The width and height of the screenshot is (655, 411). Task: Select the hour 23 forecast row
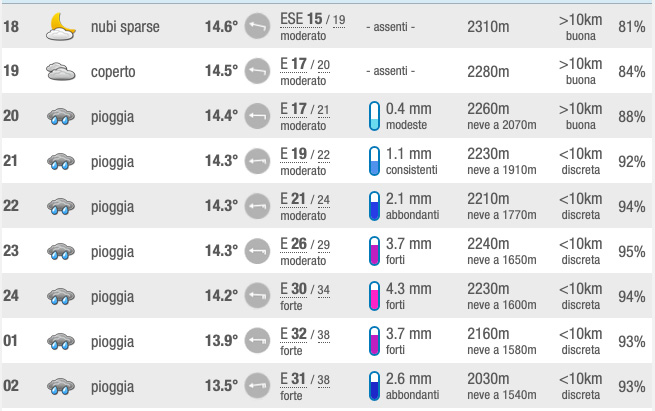pyautogui.click(x=327, y=251)
